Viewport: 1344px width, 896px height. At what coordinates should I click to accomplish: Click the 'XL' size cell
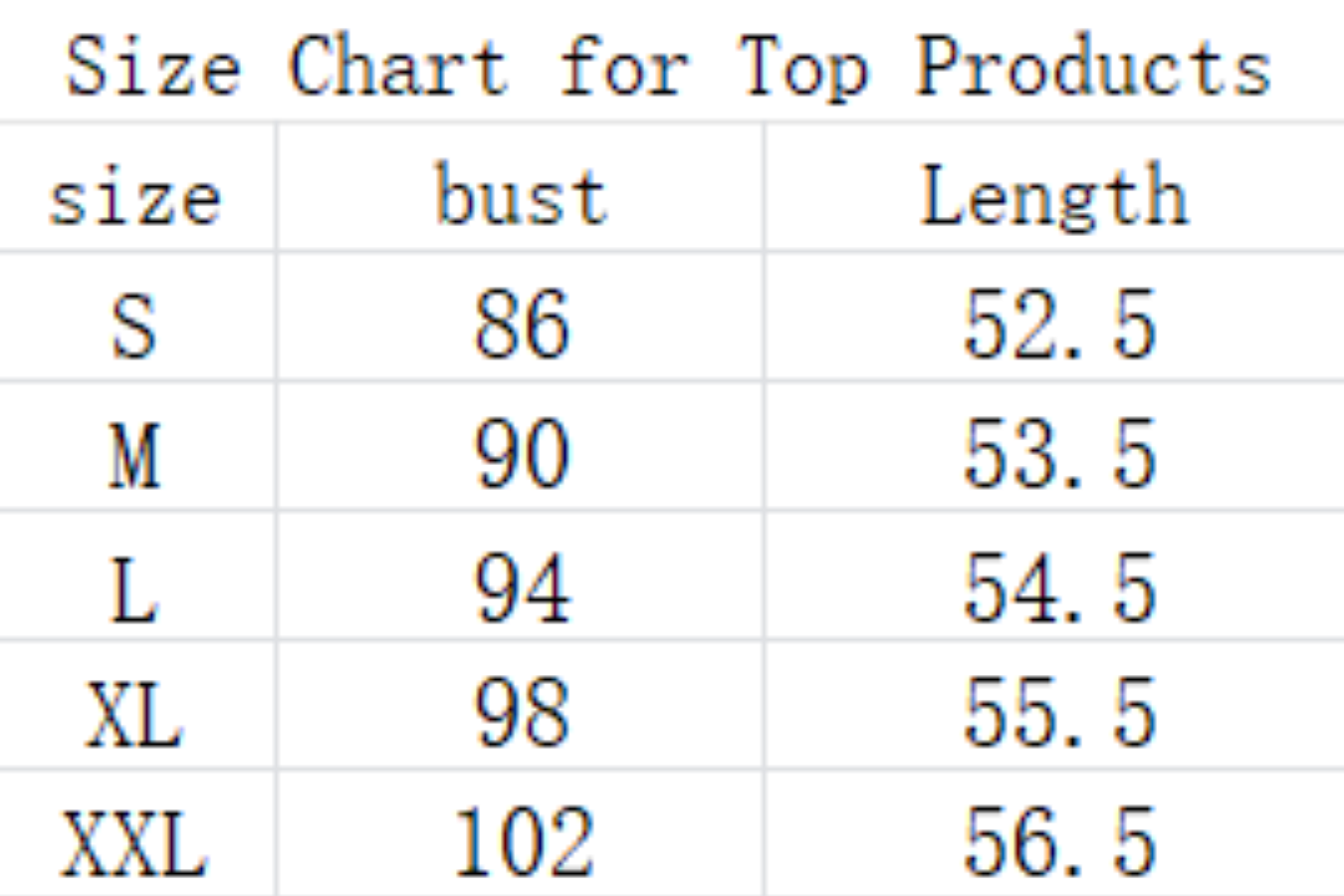pos(134,713)
